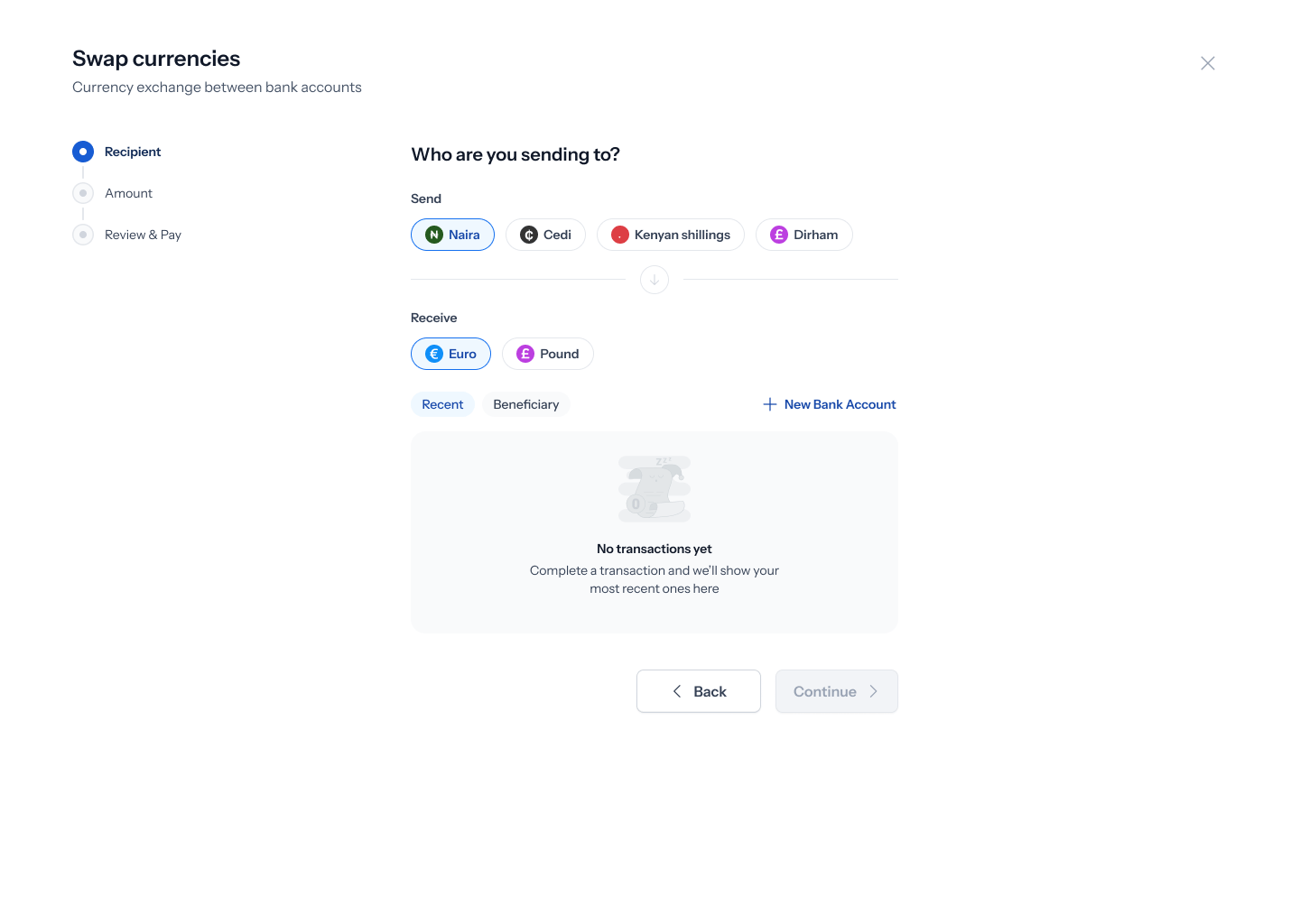Select the Recipient step
1300x924 pixels.
click(117, 152)
